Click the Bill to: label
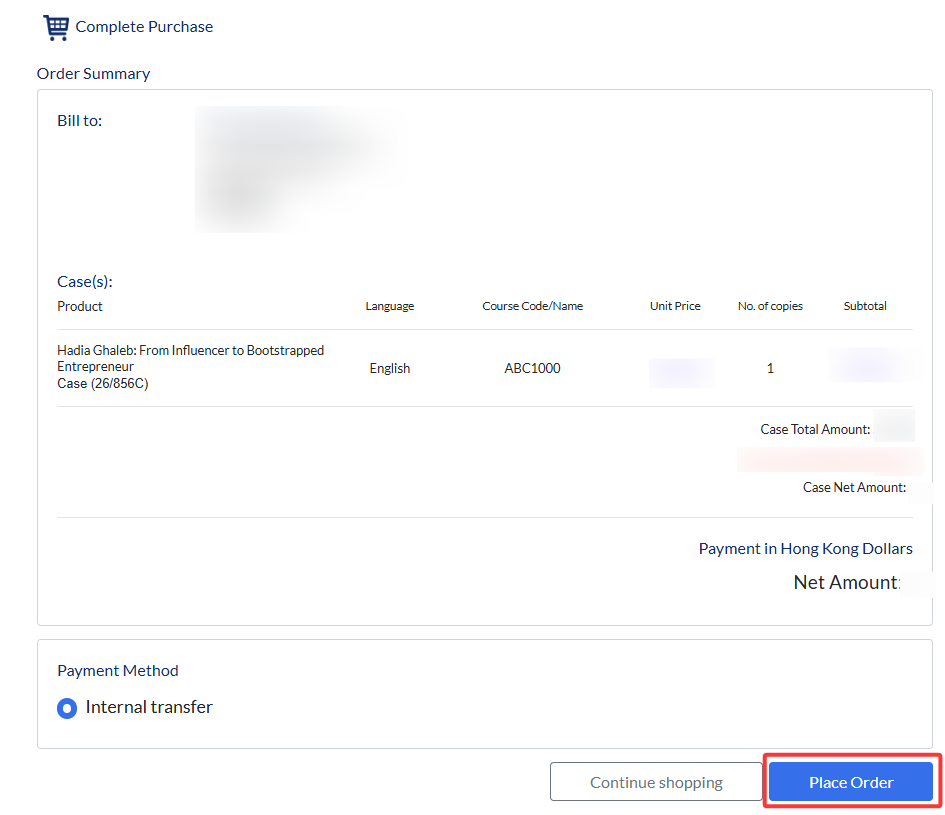This screenshot has width=945, height=815. [x=80, y=121]
